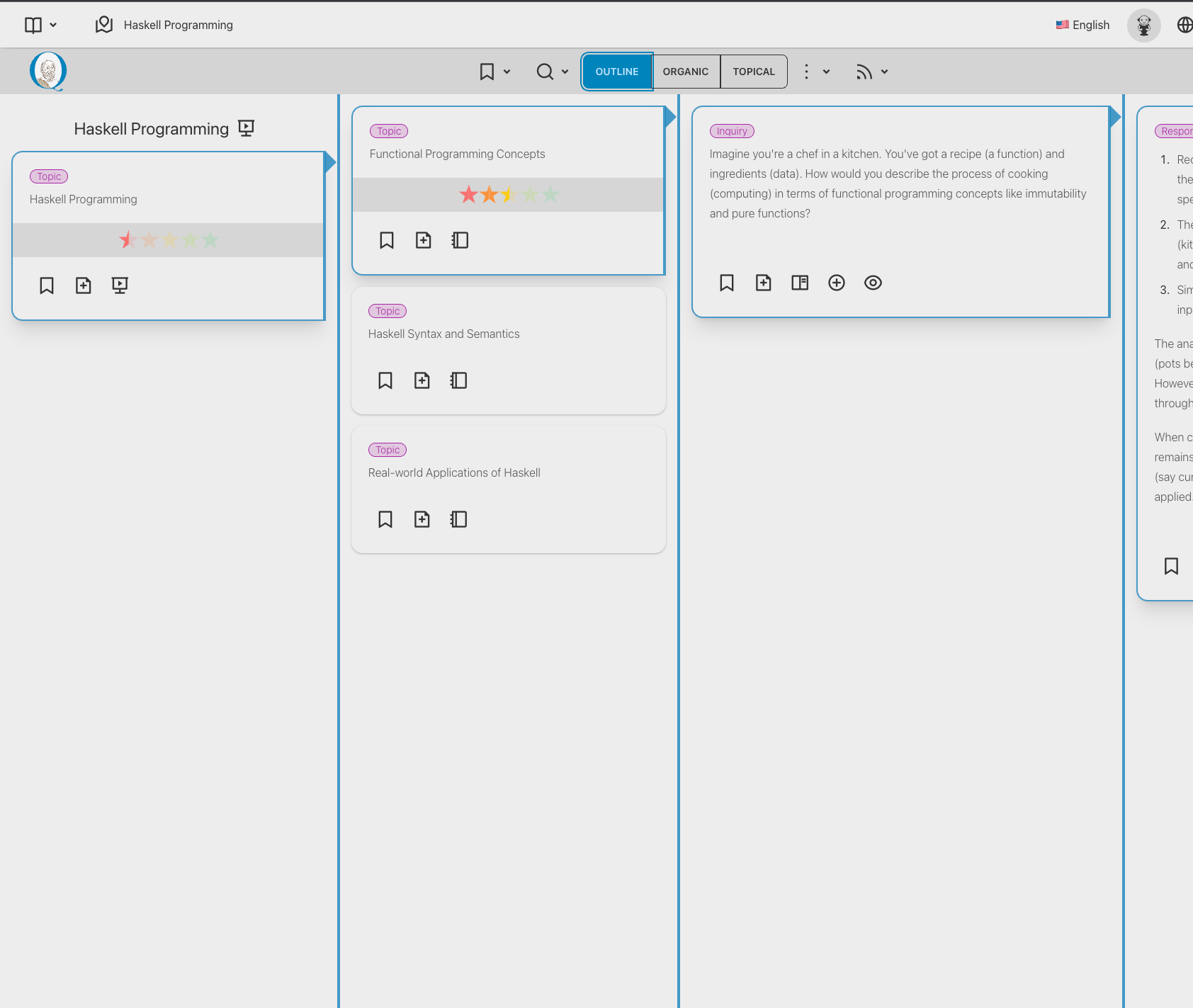Open the book menu in top left corner

click(40, 25)
